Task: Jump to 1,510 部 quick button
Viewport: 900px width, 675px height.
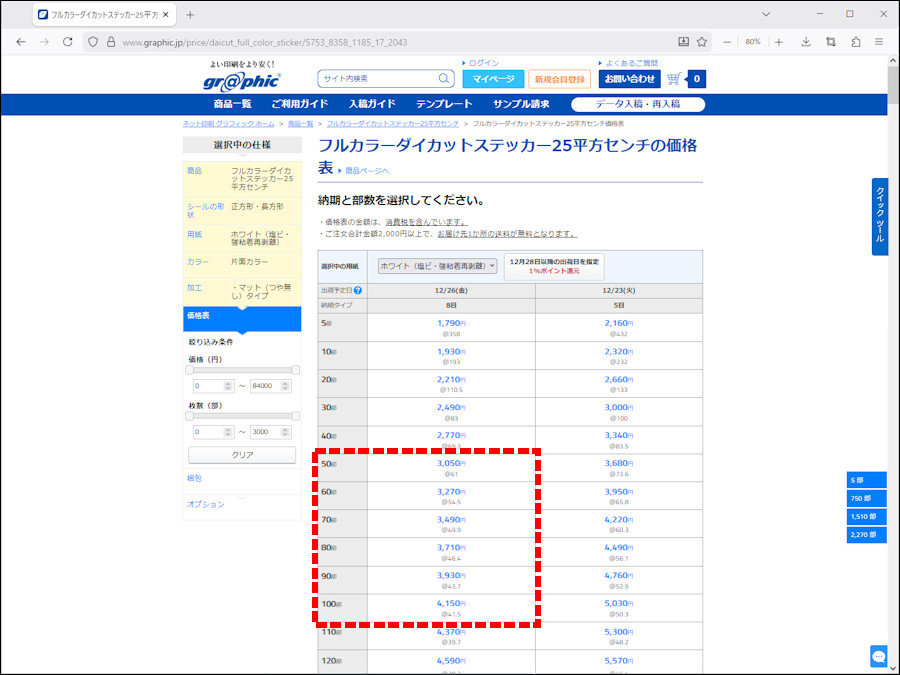Action: click(866, 517)
